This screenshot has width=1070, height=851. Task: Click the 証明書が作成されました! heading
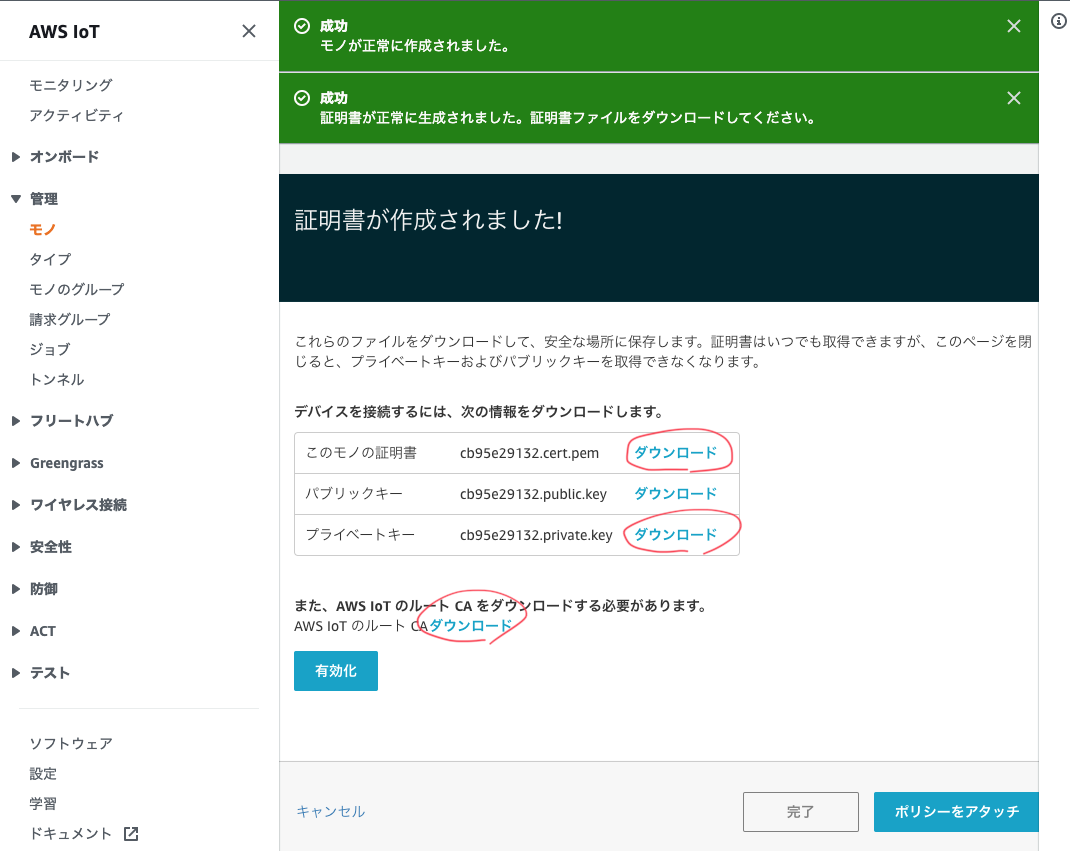point(429,220)
